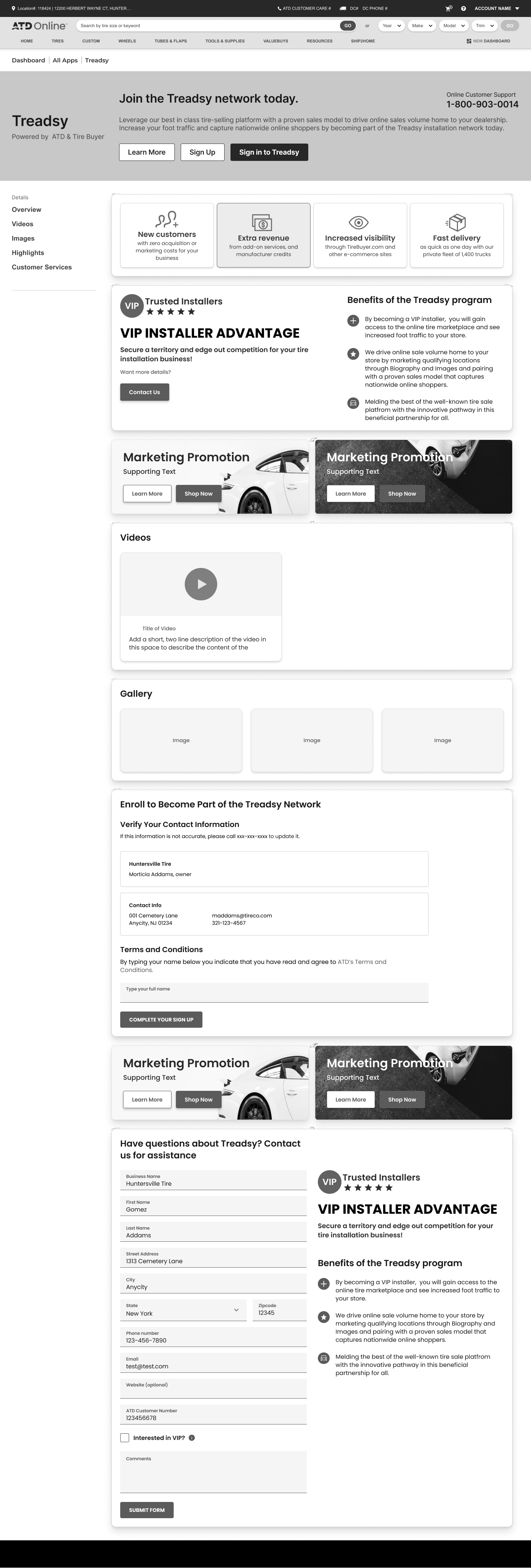531x1568 pixels.
Task: Click the location pin icon in top bar
Action: (13, 8)
